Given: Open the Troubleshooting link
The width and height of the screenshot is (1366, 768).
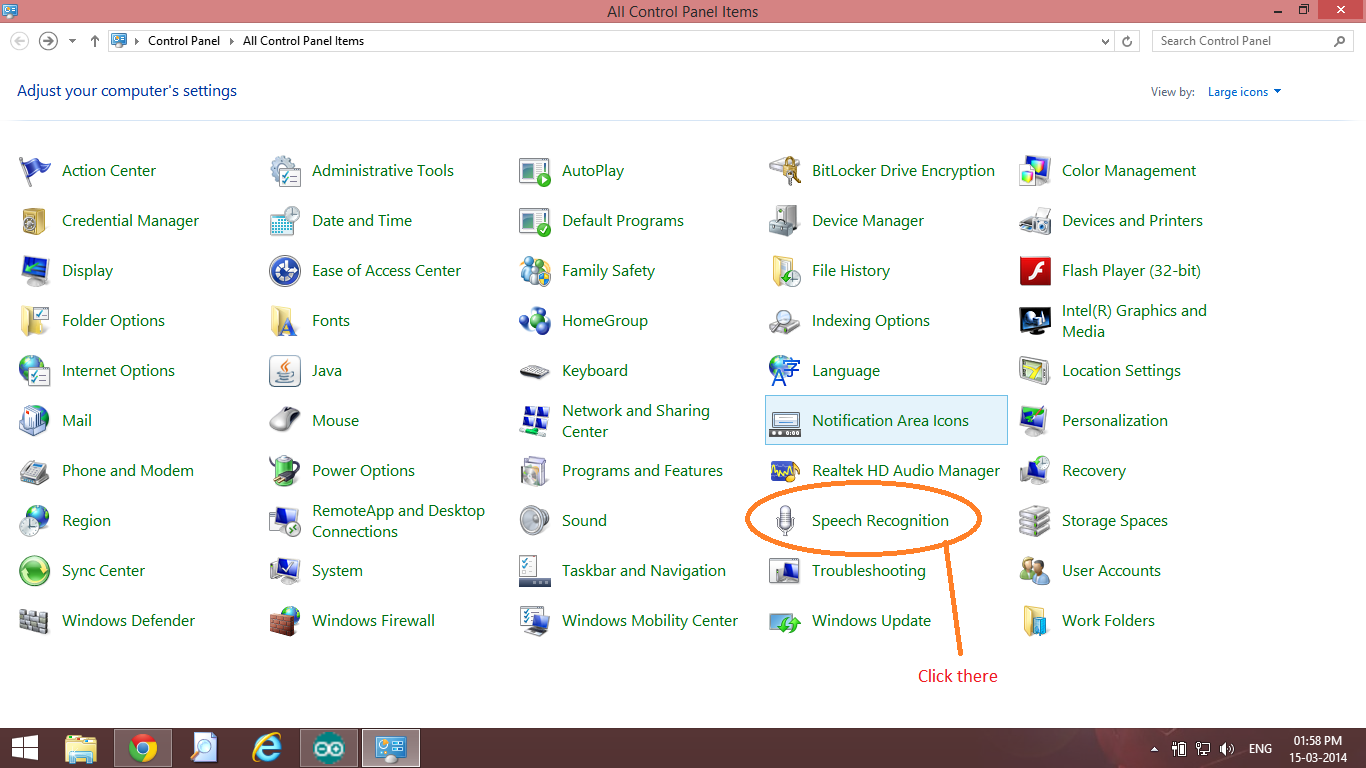Looking at the screenshot, I should click(869, 571).
